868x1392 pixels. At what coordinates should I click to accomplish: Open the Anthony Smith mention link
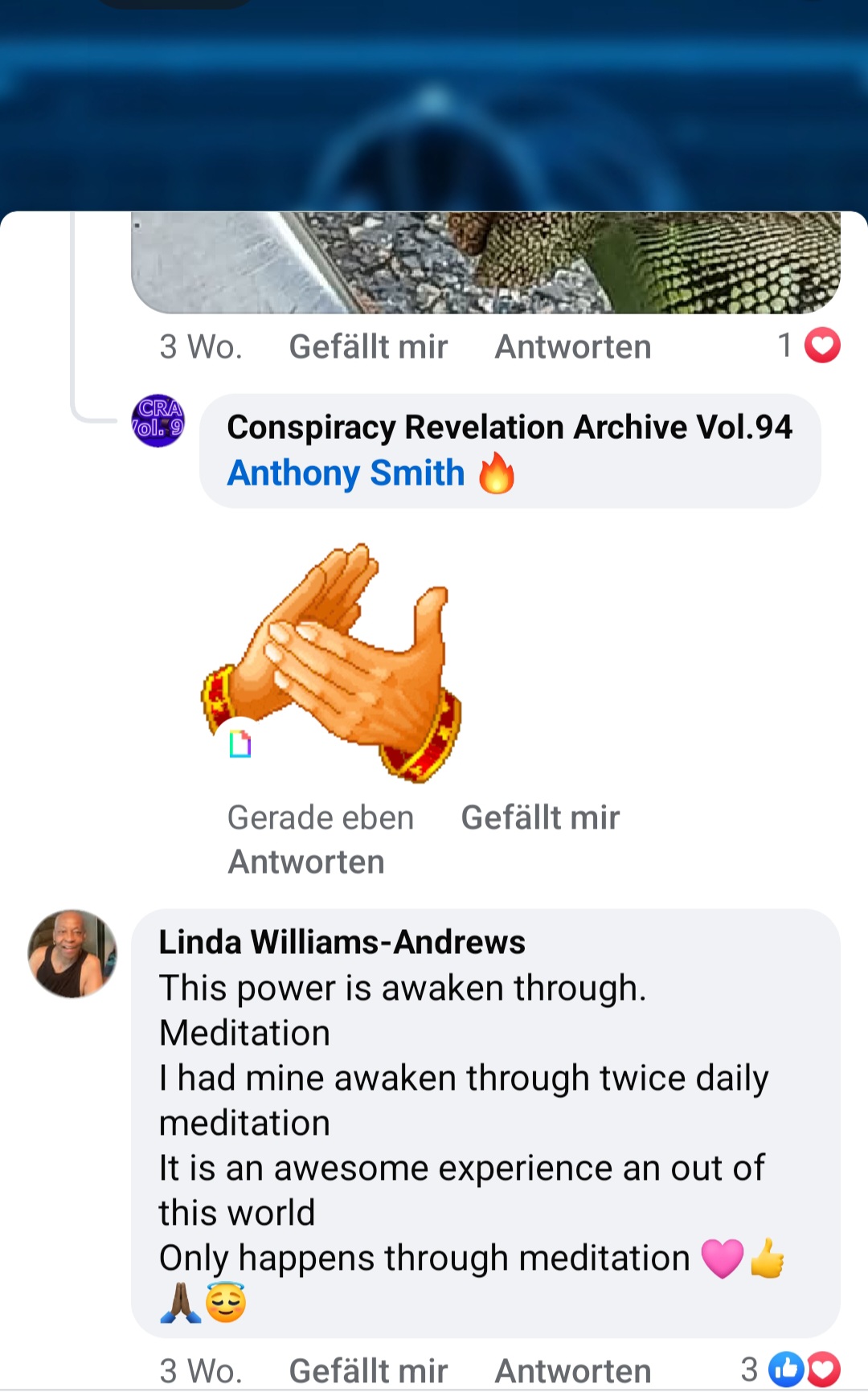[x=346, y=473]
